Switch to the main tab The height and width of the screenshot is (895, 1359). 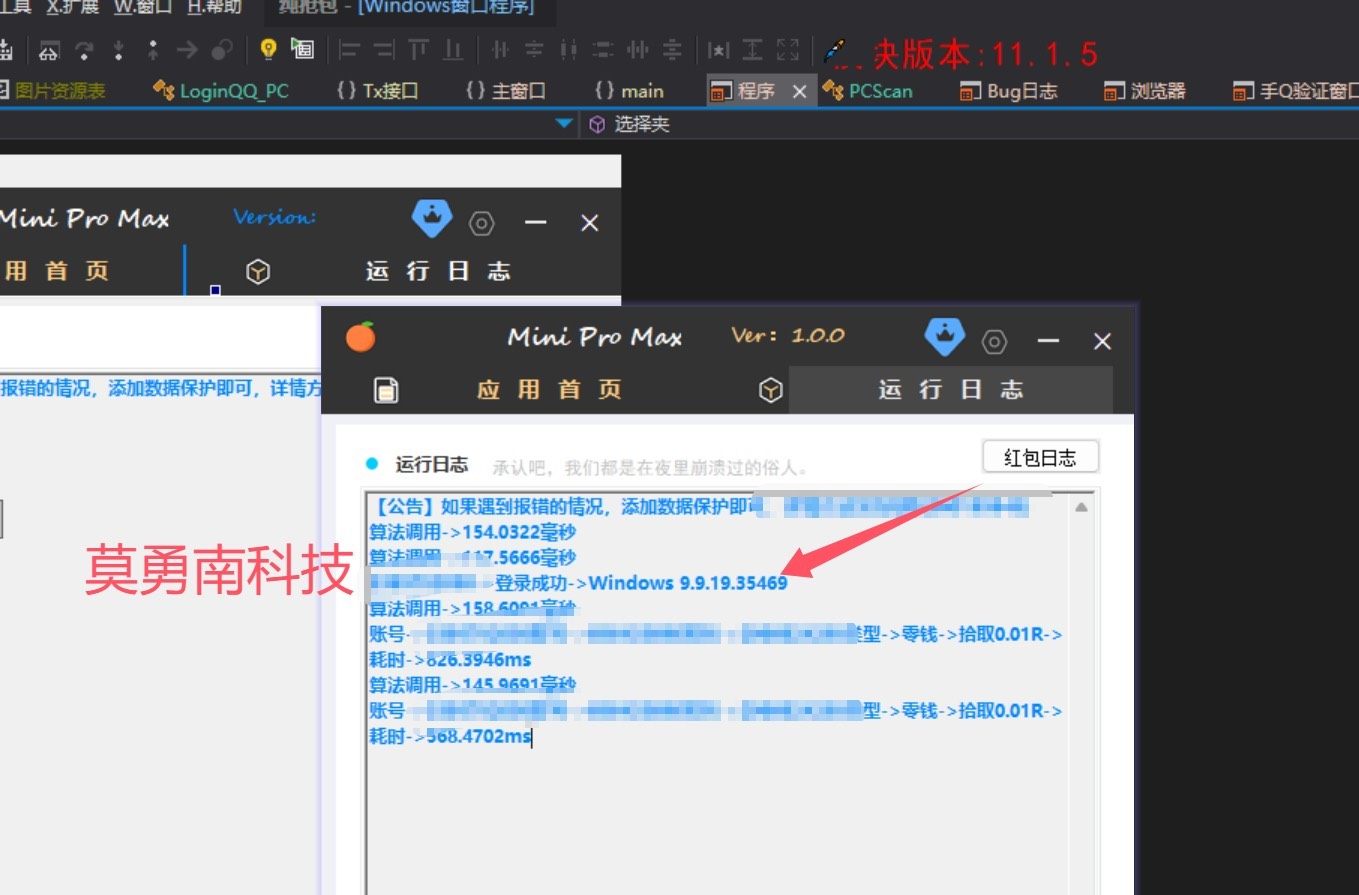tap(629, 91)
